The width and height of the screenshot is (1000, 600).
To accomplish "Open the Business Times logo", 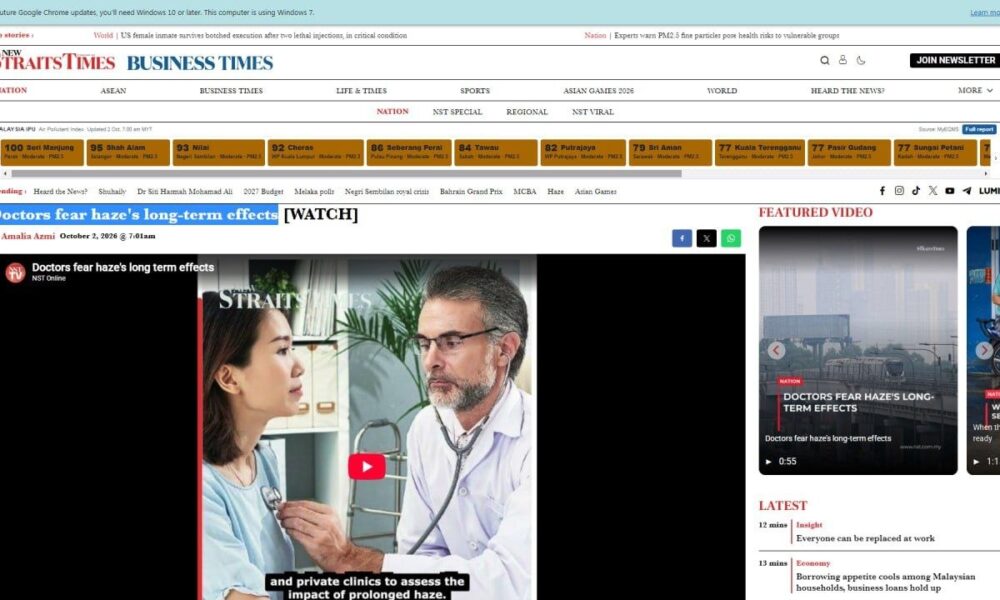I will (x=200, y=62).
